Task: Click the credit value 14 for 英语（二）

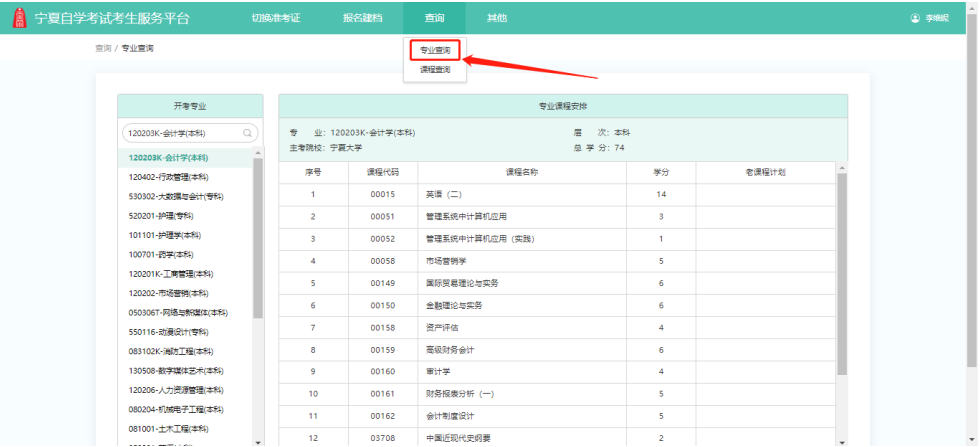Action: tap(661, 194)
